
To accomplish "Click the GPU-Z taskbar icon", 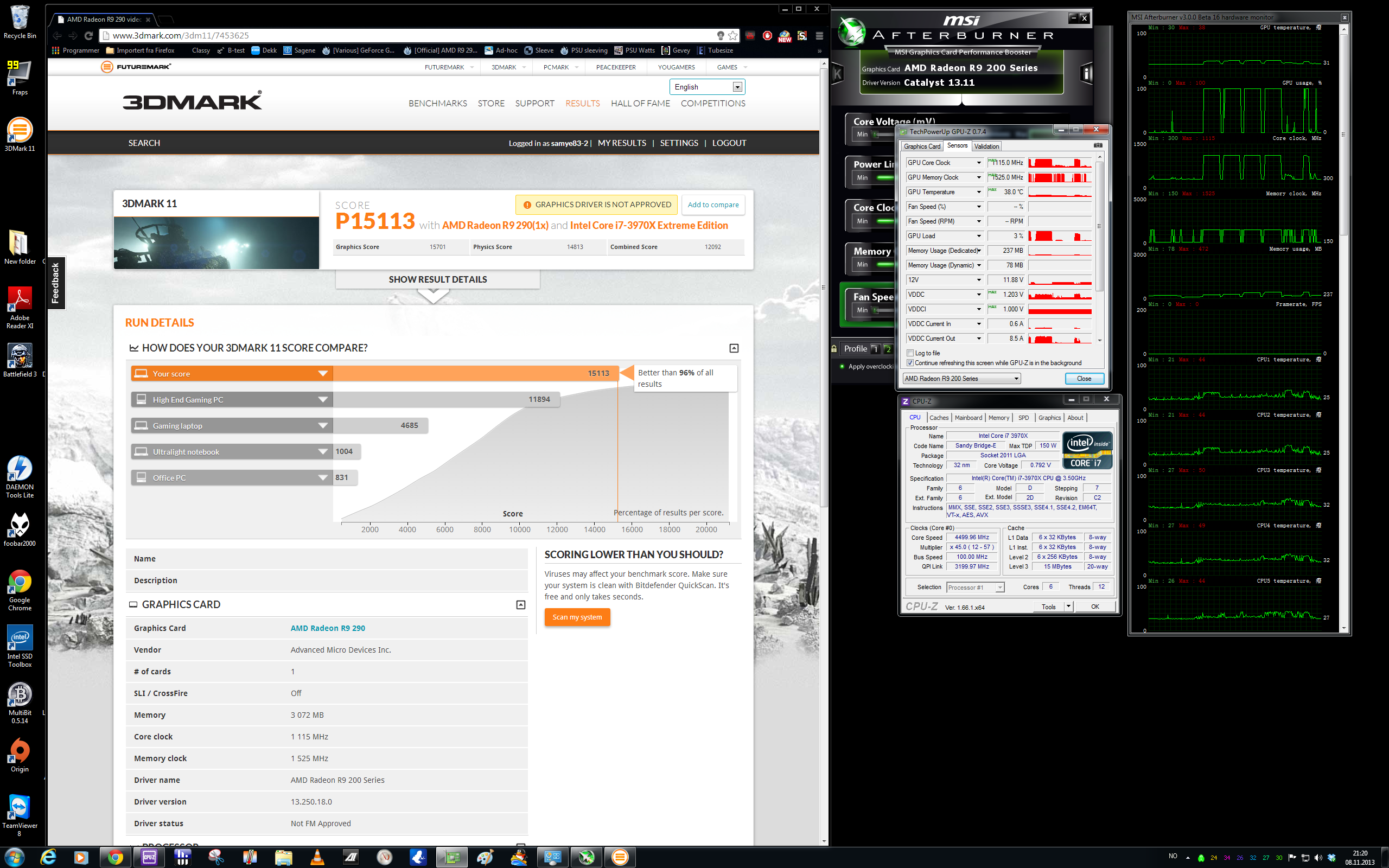I will coord(452,857).
